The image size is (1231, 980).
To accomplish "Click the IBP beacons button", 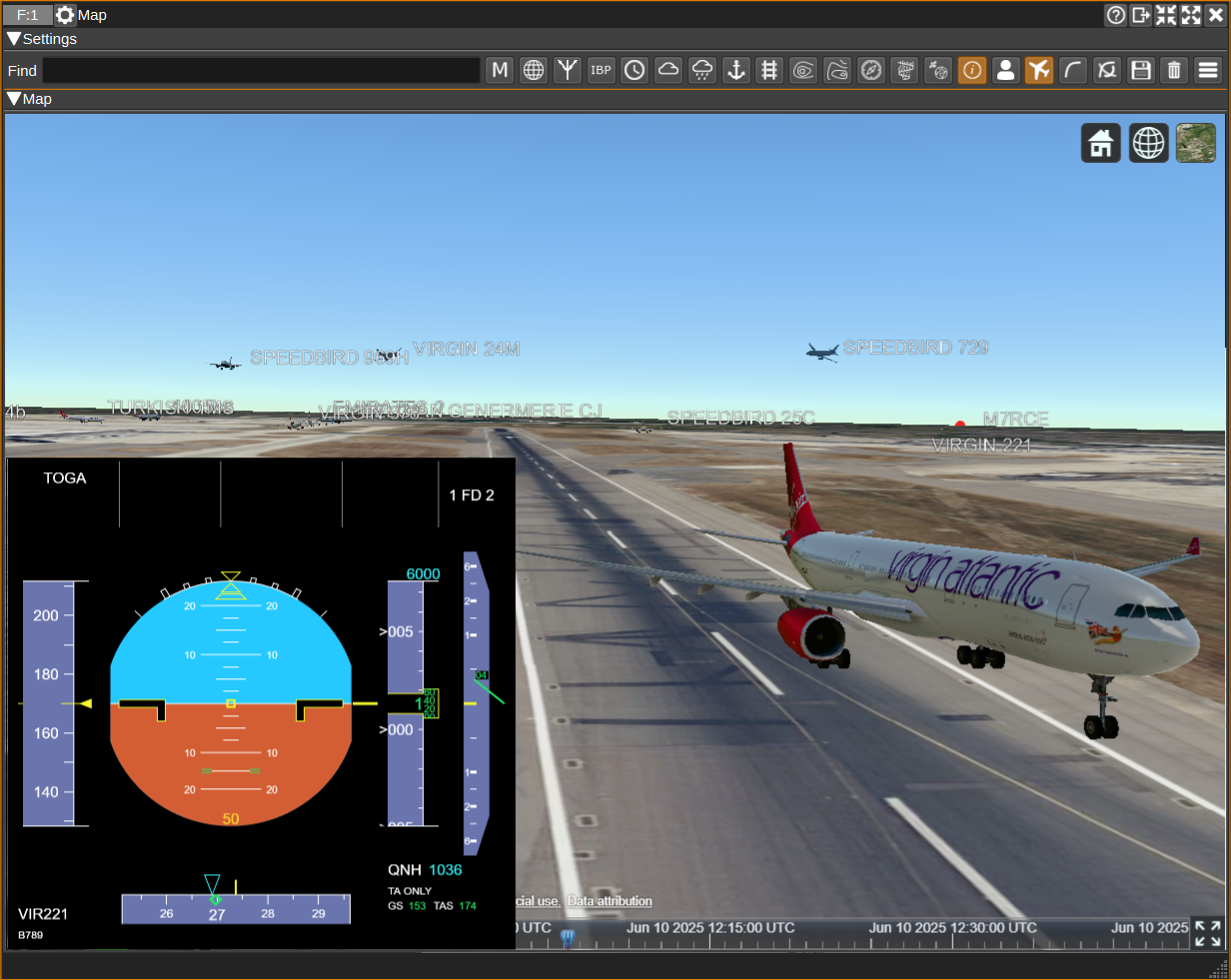I will click(601, 70).
